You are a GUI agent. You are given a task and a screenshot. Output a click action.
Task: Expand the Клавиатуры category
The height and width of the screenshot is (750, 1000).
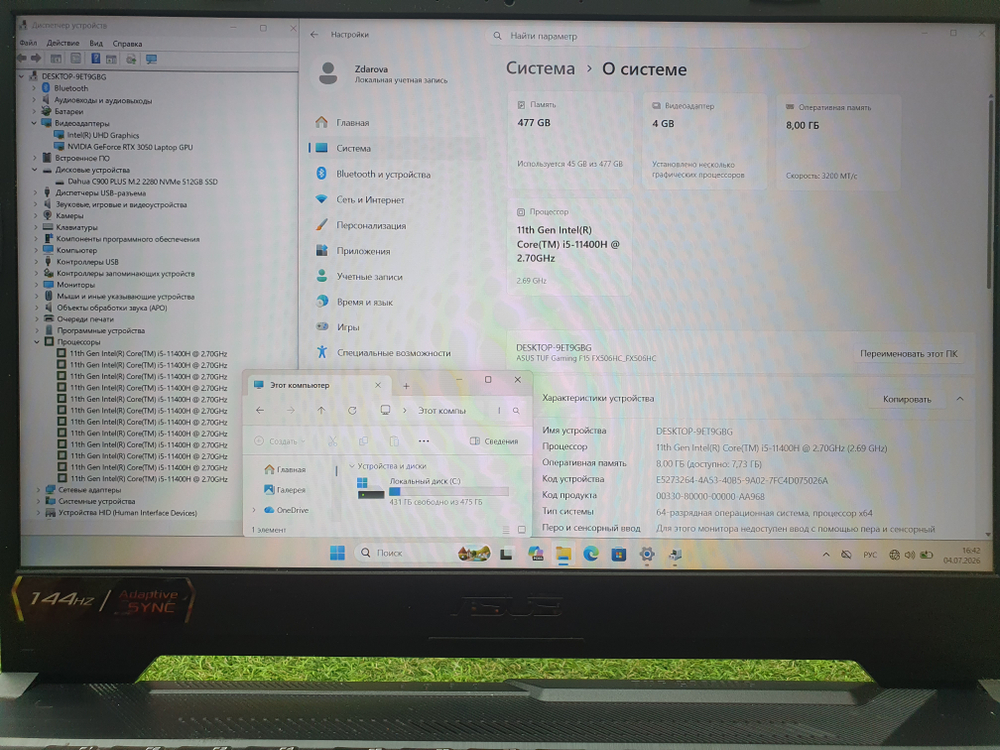tap(35, 227)
